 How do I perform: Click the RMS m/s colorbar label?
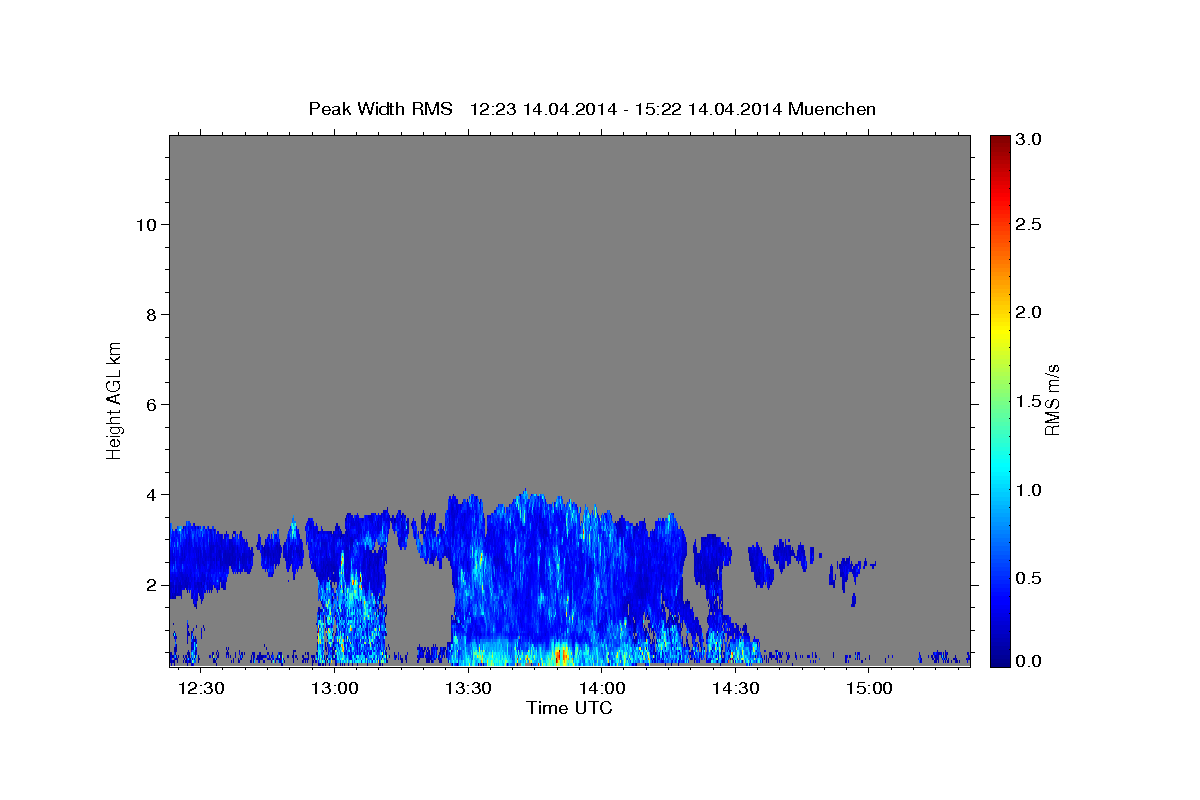coord(1052,400)
